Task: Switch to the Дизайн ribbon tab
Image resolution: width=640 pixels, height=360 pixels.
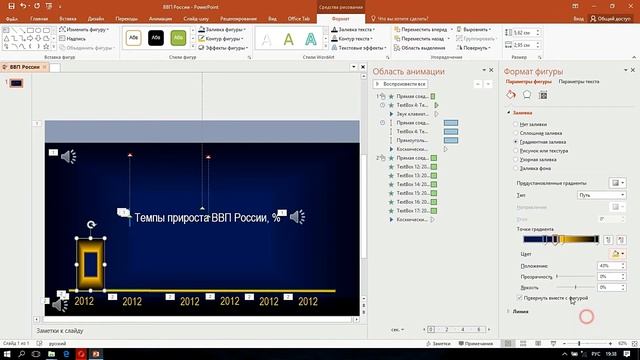Action: point(96,19)
